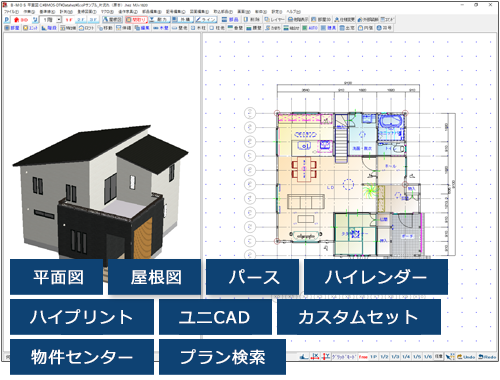Select the 移動 move tool

pos(105,28)
